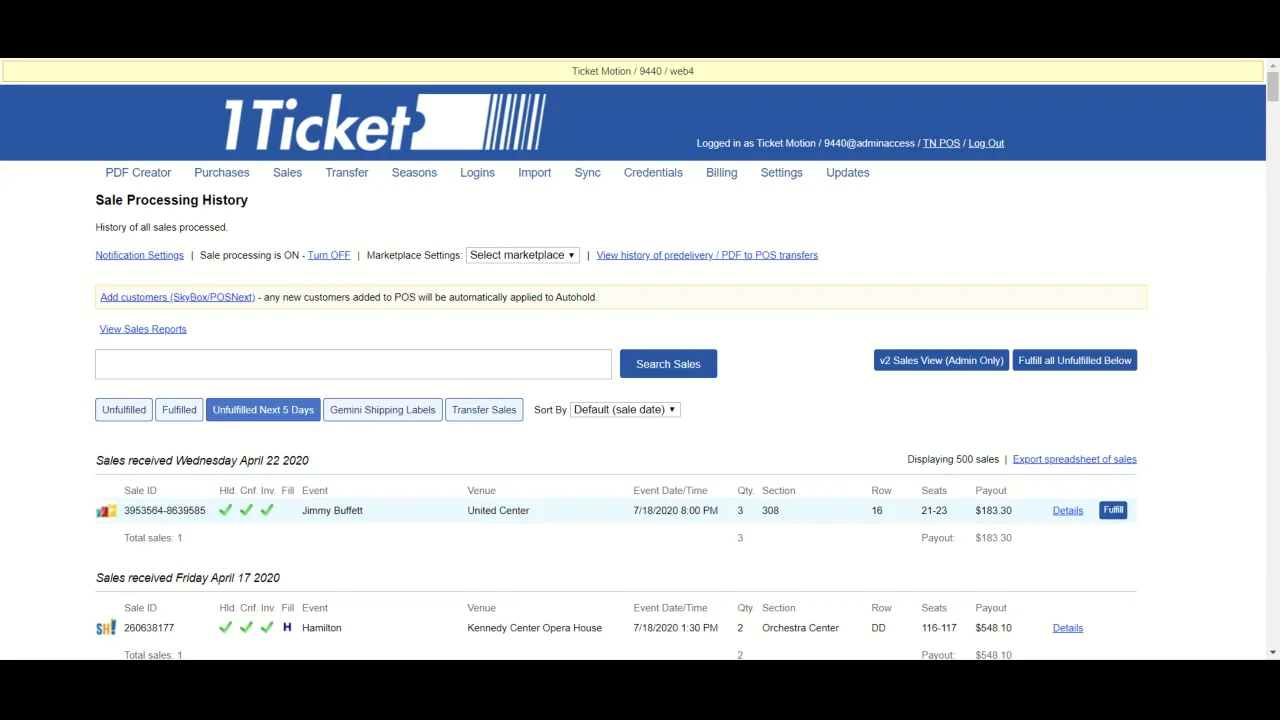Click the sales search input field
The height and width of the screenshot is (720, 1280).
click(353, 364)
